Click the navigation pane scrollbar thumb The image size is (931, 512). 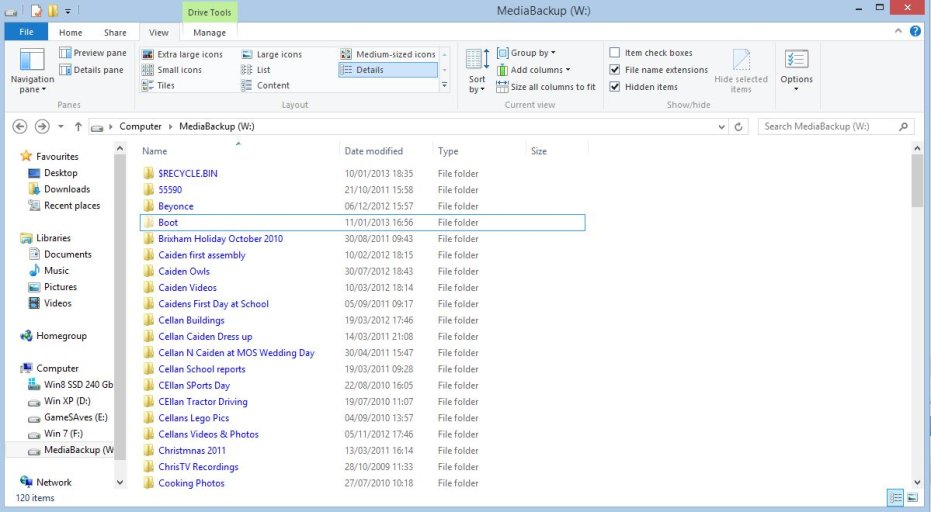coord(119,307)
